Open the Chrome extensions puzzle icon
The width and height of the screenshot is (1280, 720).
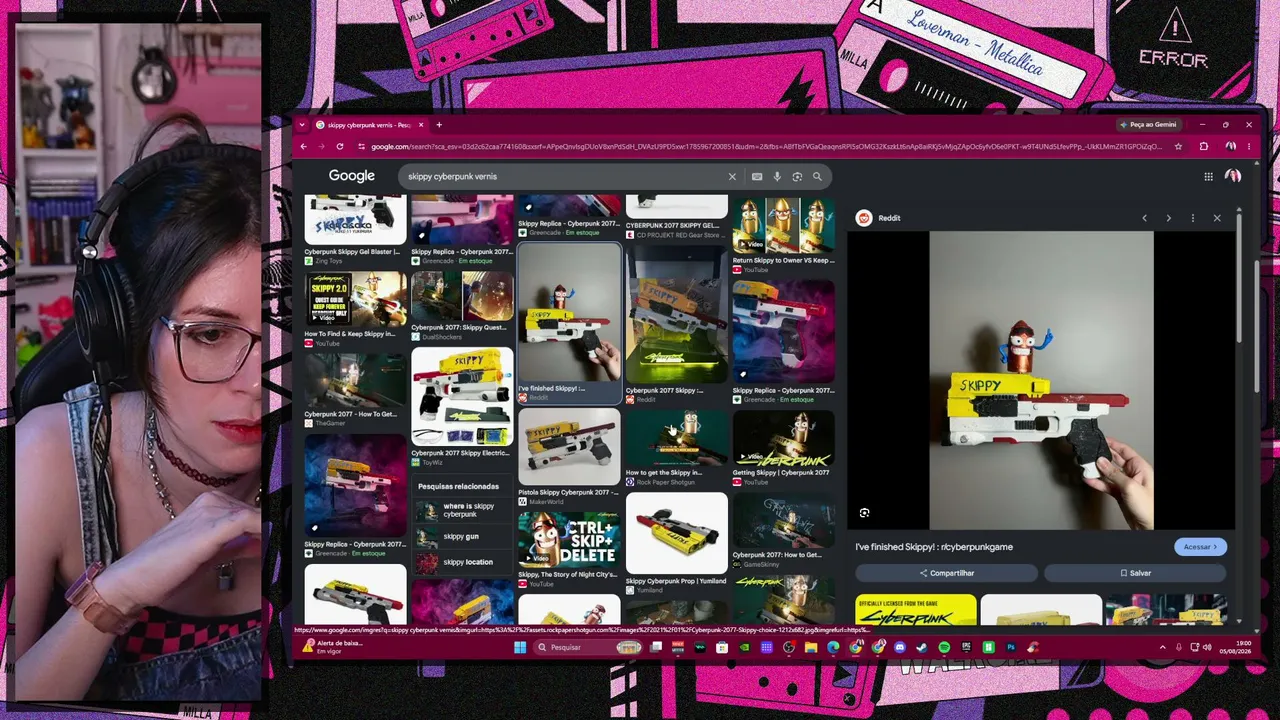pos(1203,146)
